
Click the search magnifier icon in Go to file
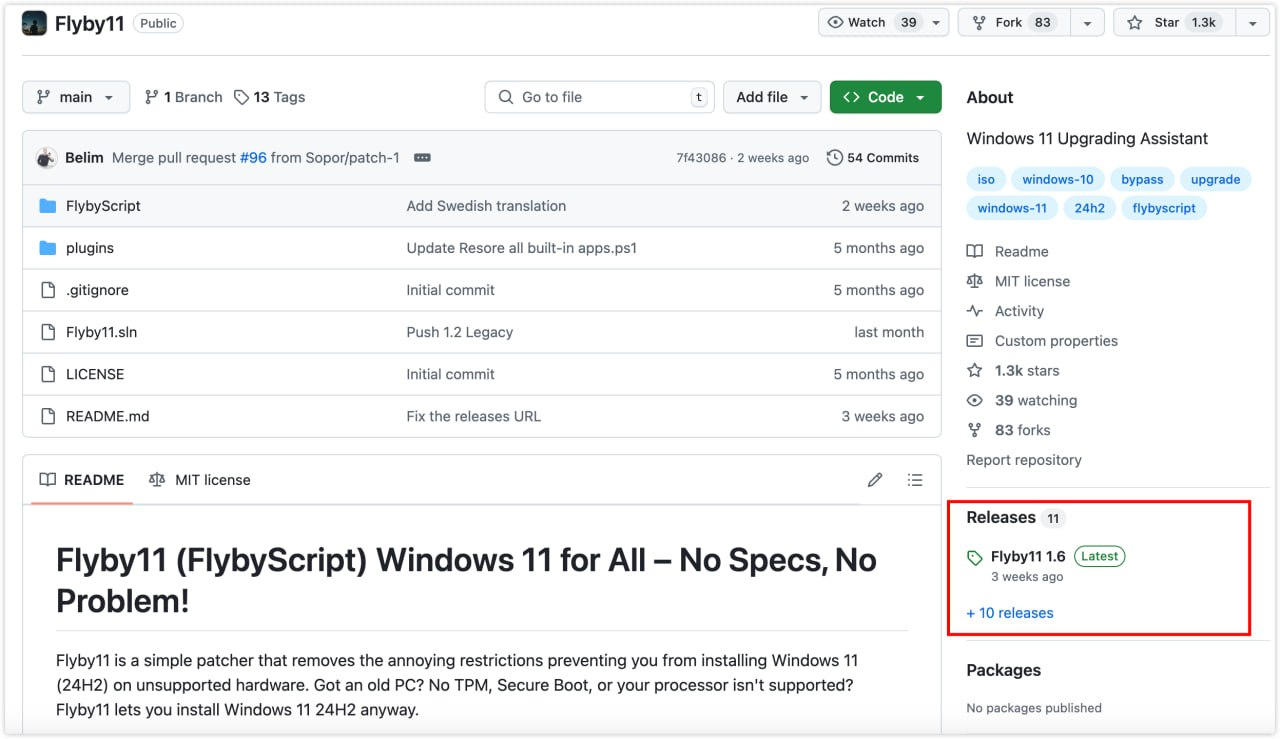click(x=505, y=97)
